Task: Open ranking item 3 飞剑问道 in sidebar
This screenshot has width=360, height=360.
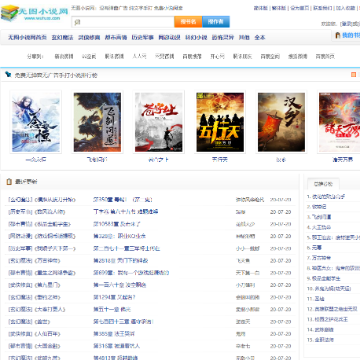Action: pyautogui.click(x=322, y=217)
